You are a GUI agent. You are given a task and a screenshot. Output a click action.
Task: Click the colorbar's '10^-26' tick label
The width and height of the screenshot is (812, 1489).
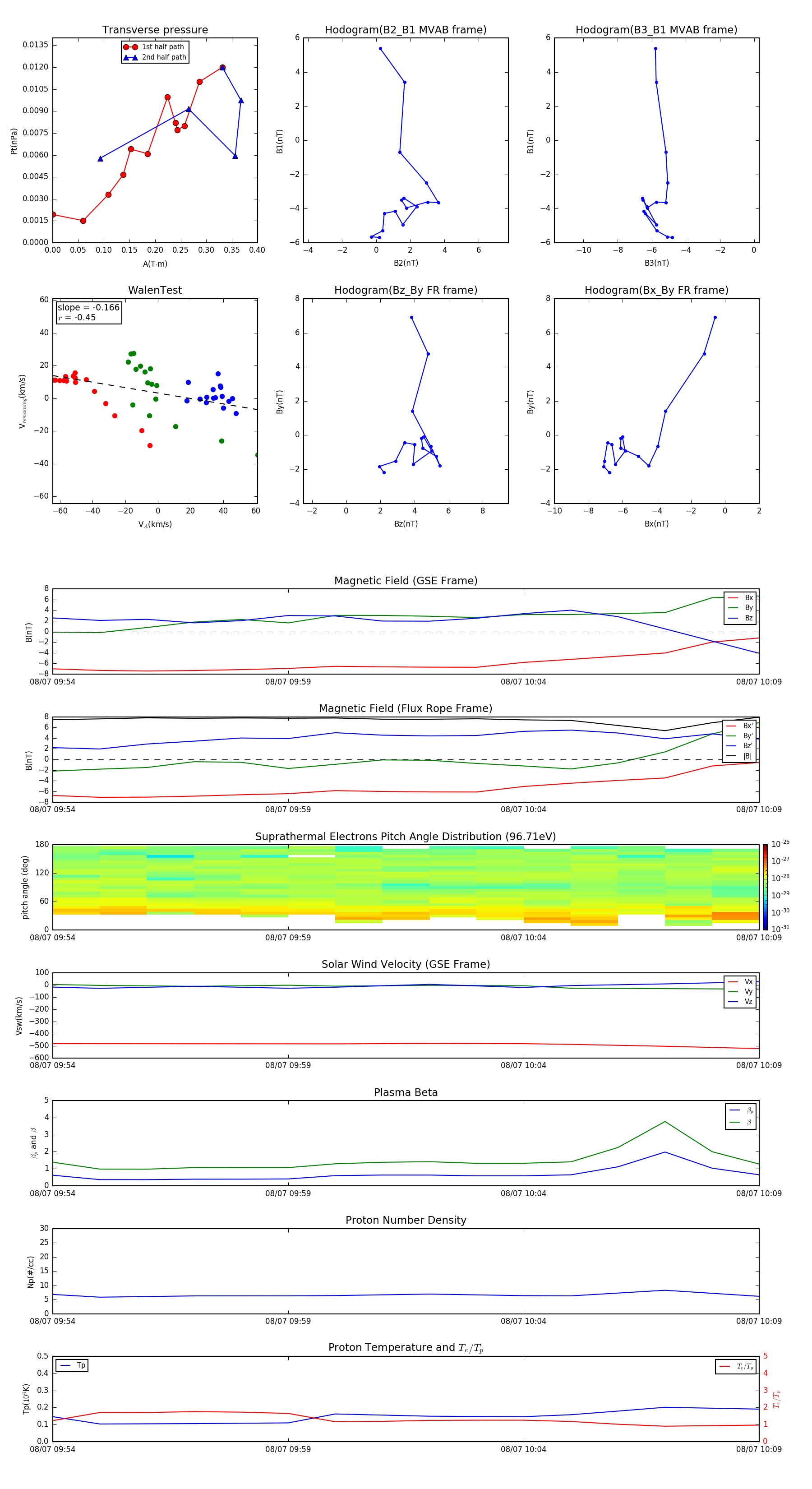pyautogui.click(x=780, y=844)
